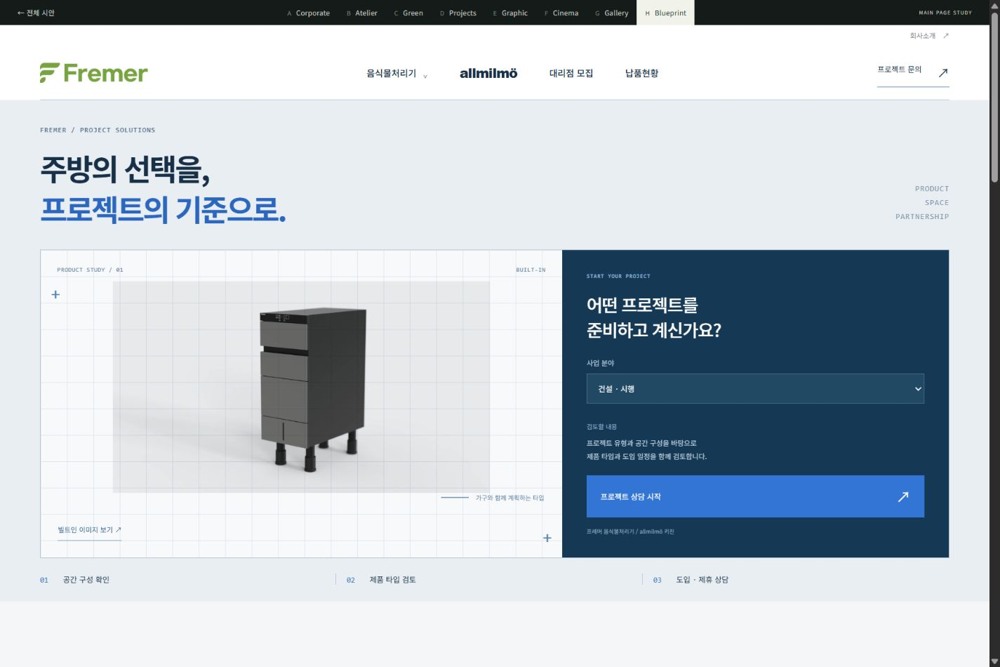Click the MAIN PAGE STUDY label

pyautogui.click(x=945, y=13)
